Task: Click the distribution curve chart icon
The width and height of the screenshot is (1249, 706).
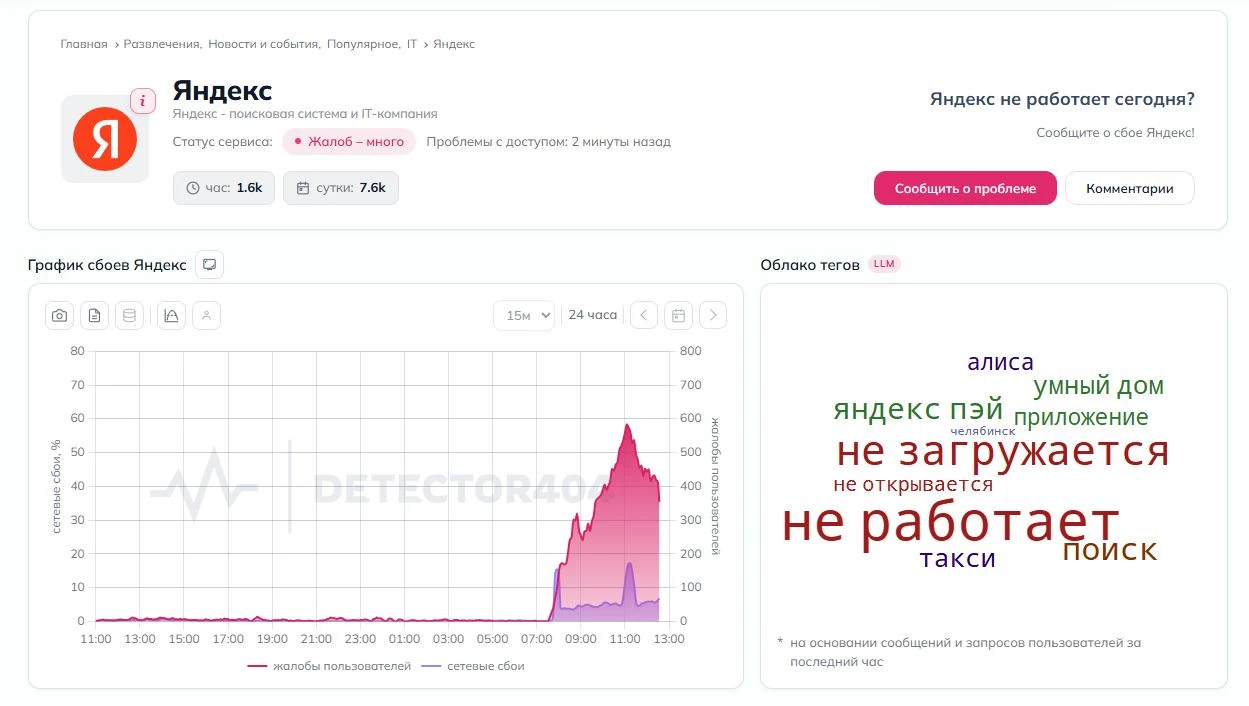Action: (x=171, y=316)
